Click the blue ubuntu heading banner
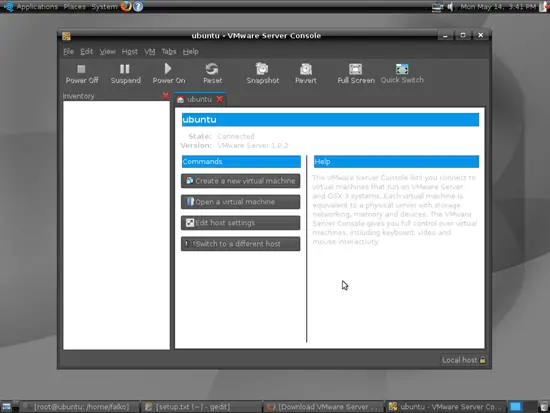This screenshot has width=550, height=413. 330,120
